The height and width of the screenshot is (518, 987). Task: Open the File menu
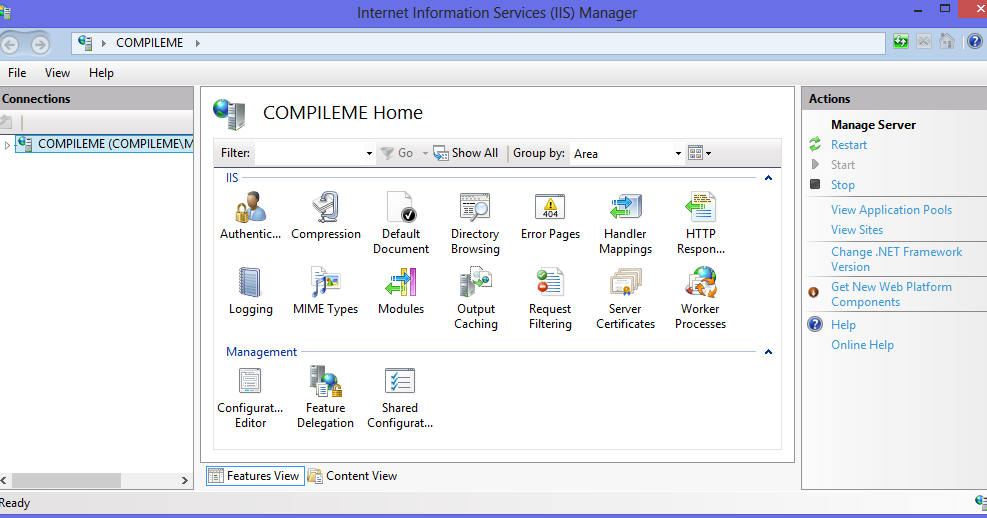coord(17,73)
